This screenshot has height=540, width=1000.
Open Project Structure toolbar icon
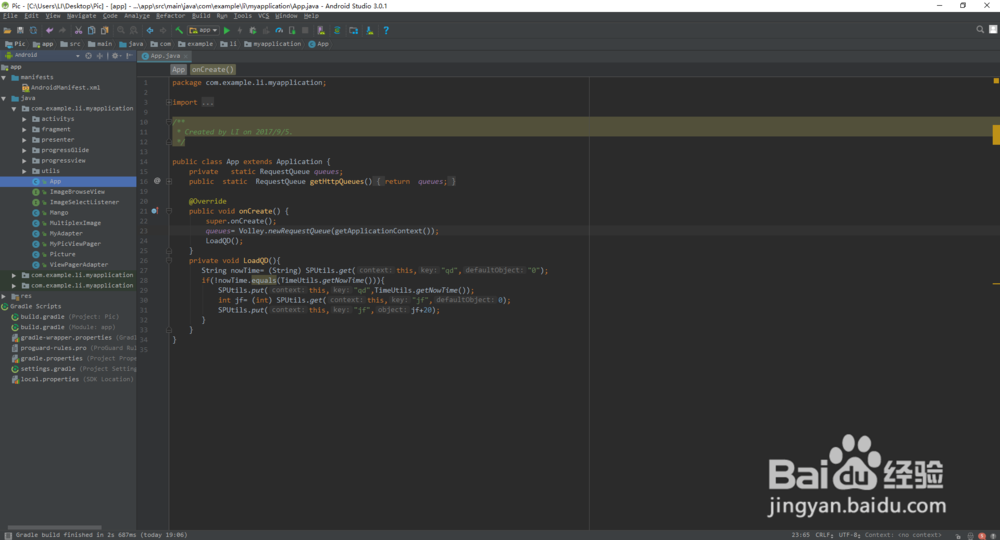tap(353, 30)
